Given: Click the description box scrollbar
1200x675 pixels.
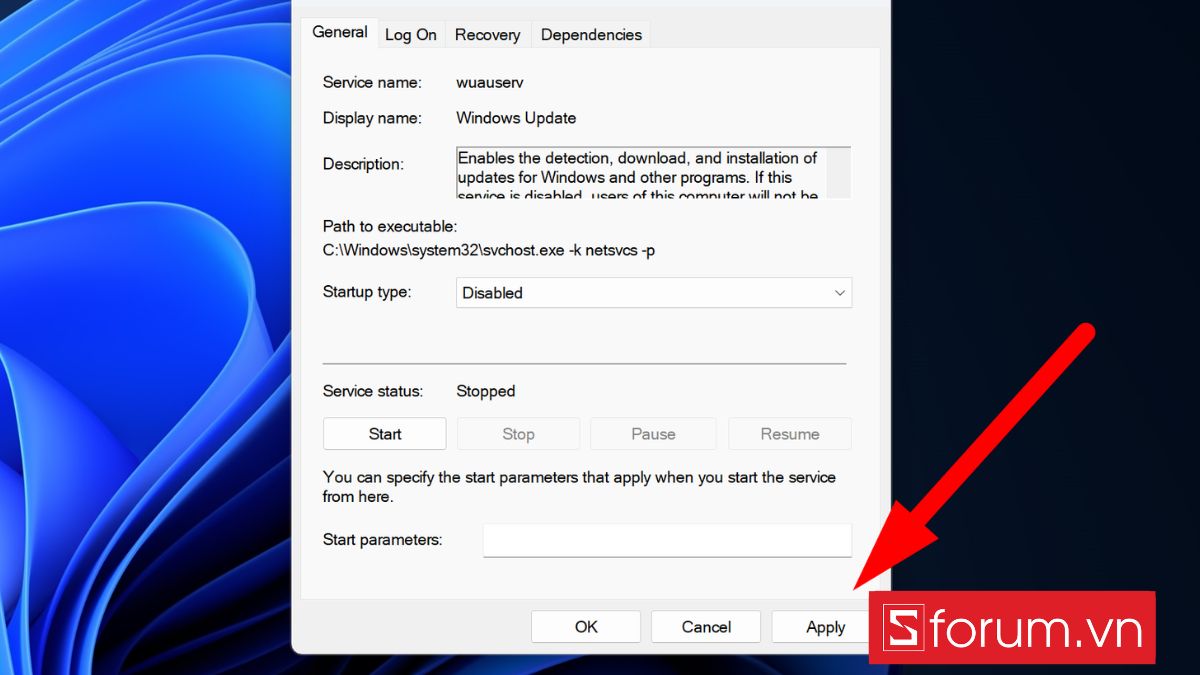Looking at the screenshot, I should 839,173.
